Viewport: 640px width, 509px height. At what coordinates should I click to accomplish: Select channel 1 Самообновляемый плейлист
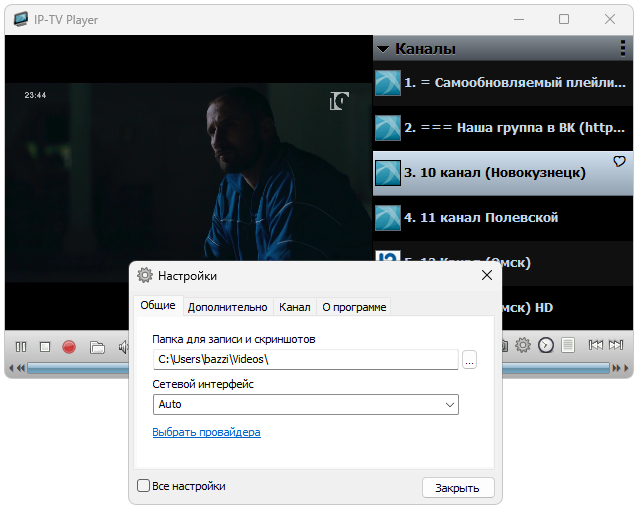click(503, 83)
